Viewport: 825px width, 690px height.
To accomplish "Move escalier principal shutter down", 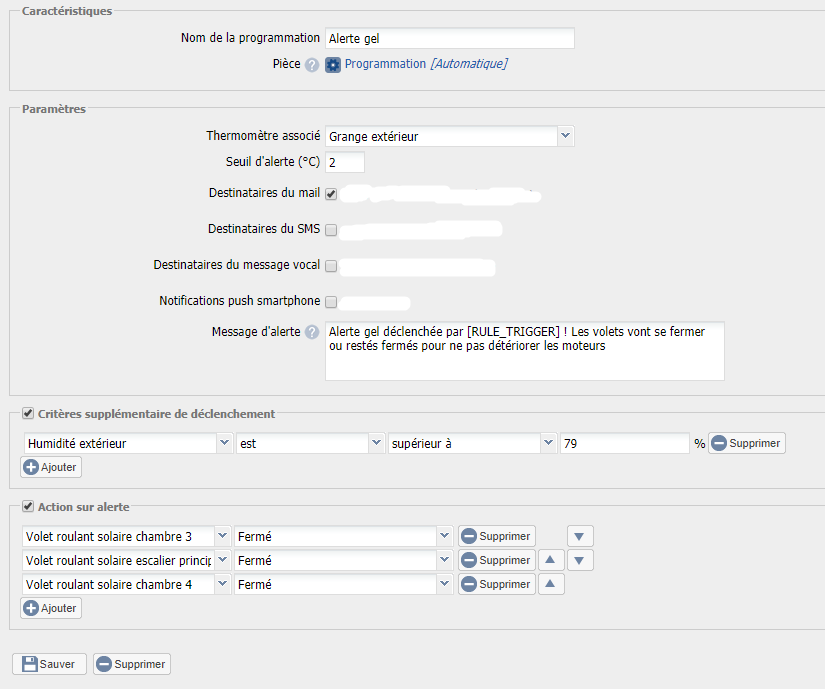I will point(581,560).
